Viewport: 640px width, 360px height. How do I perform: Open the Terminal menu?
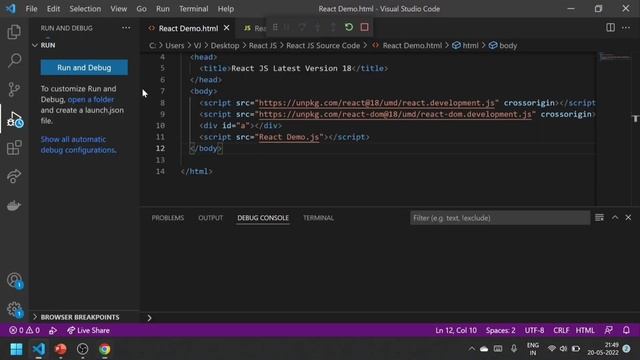tap(193, 9)
